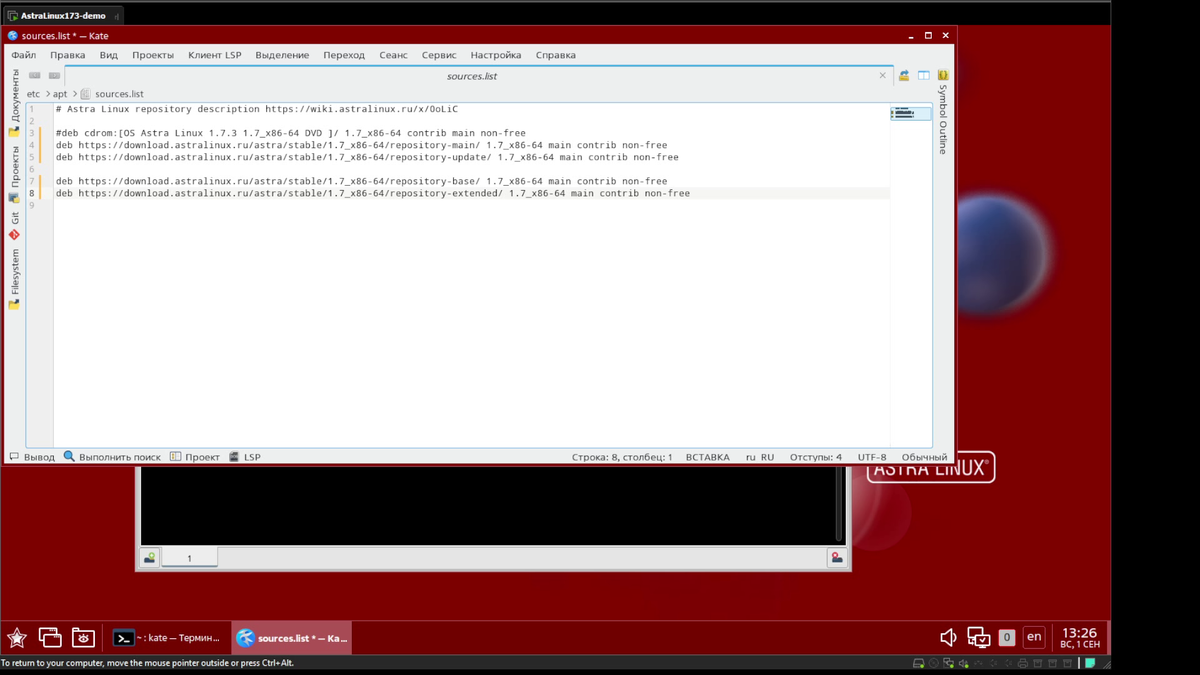
Task: Open the Выделение menu
Action: [282, 55]
